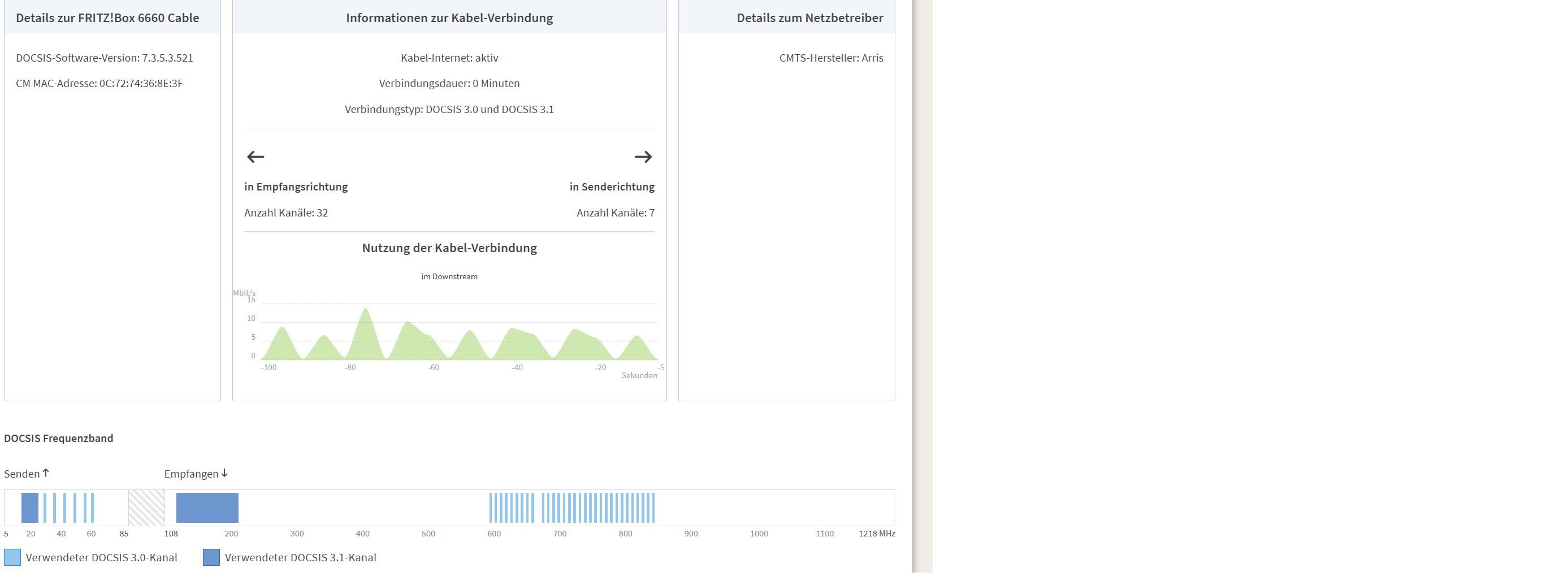
Task: Click the 1218 MHz label on the frequency axis
Action: [877, 534]
